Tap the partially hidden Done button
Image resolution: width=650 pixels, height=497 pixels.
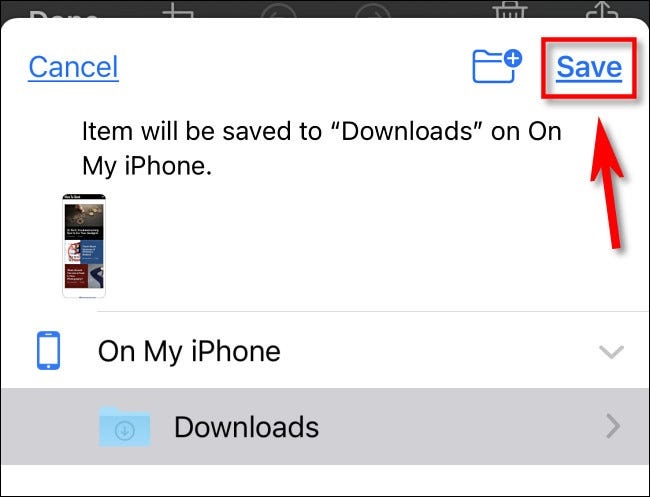pyautogui.click(x=63, y=16)
